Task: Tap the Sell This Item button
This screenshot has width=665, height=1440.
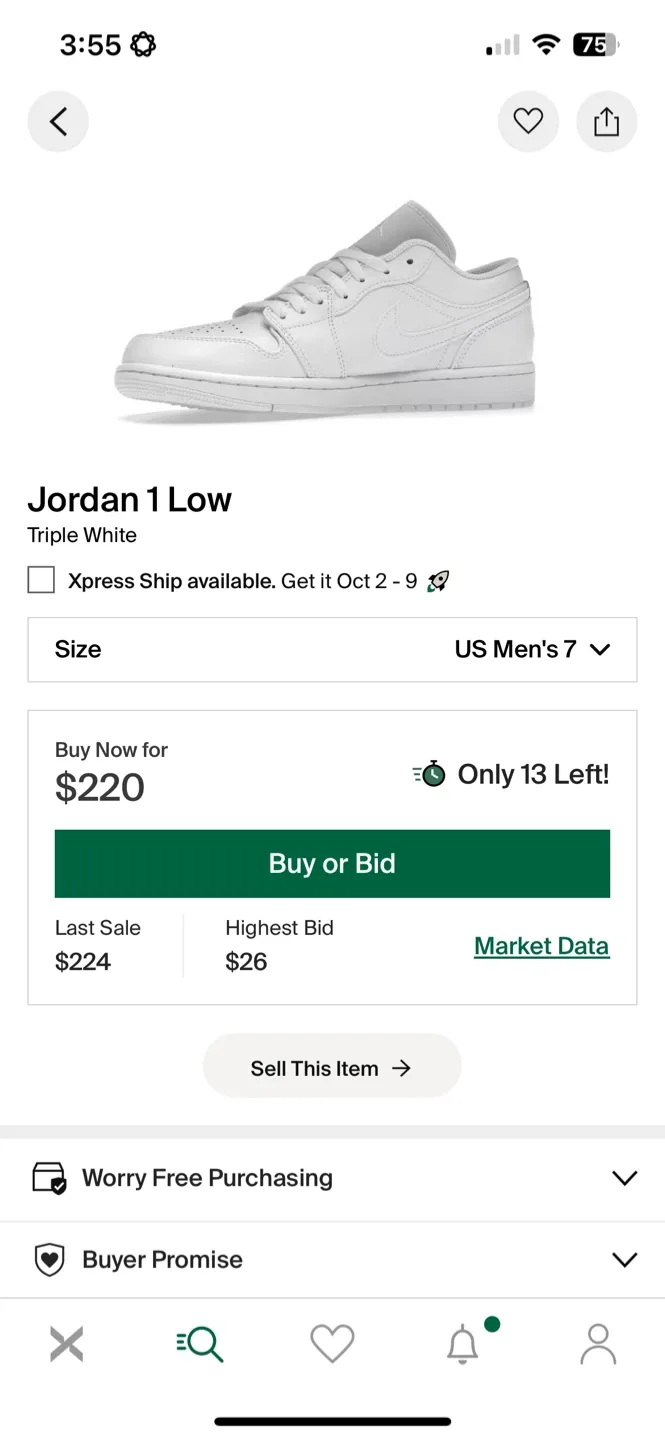Action: pyautogui.click(x=332, y=1066)
